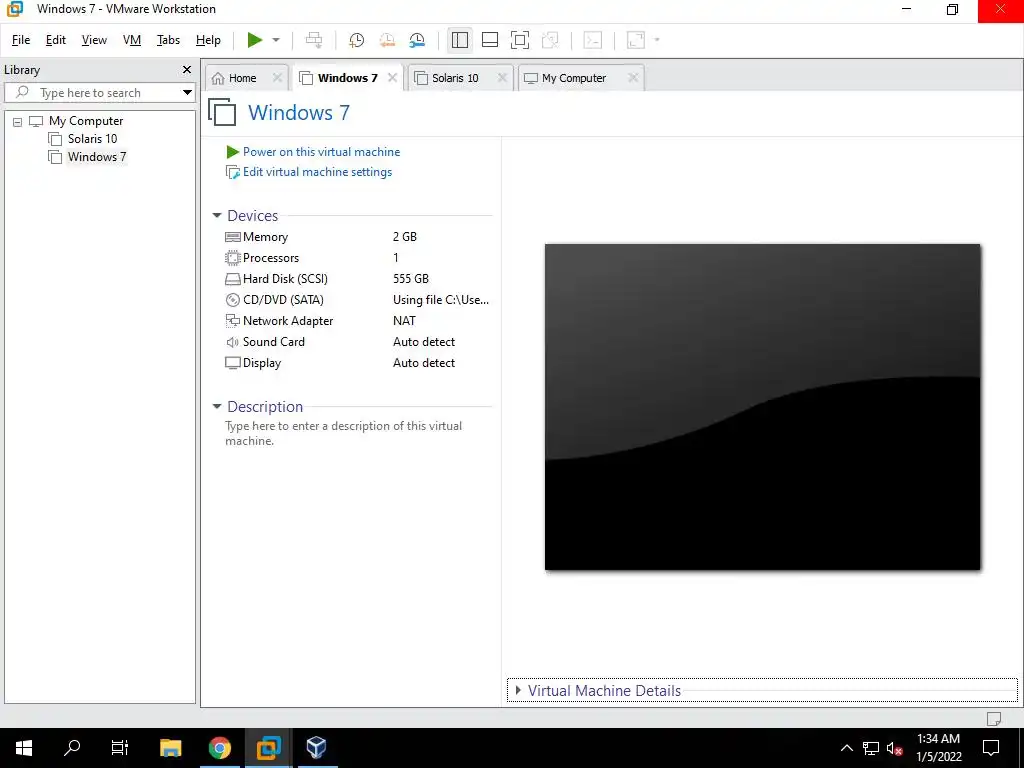
Task: Click the Send Ctrl+Alt+Del toolbar icon
Action: click(314, 40)
